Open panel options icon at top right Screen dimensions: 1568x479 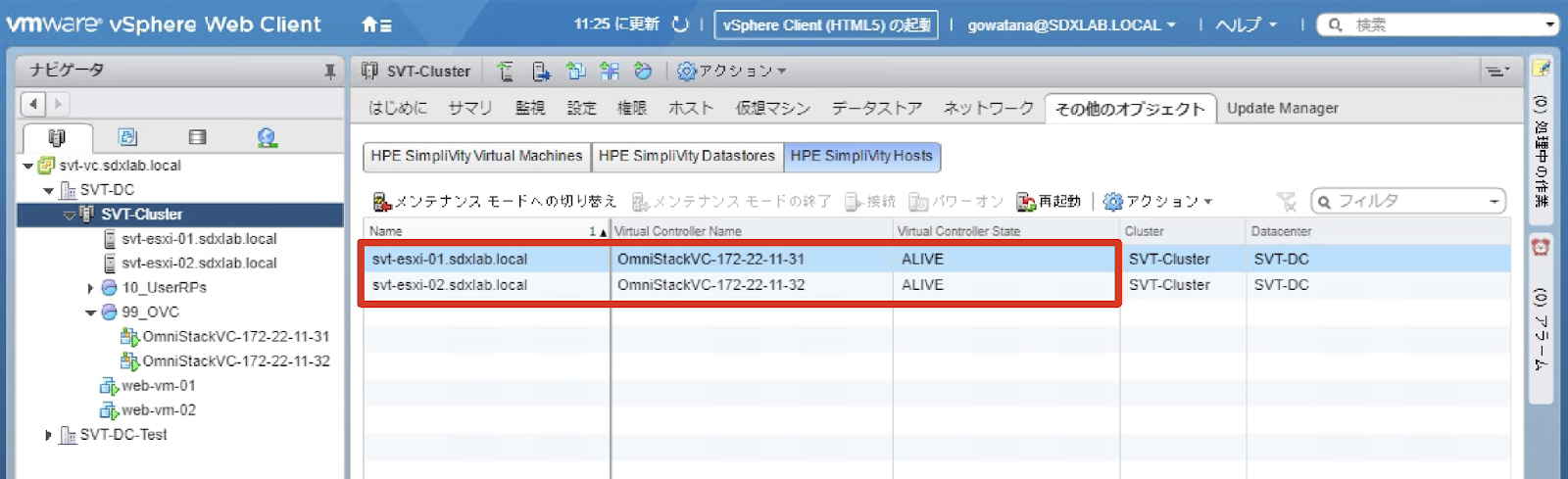(1496, 71)
